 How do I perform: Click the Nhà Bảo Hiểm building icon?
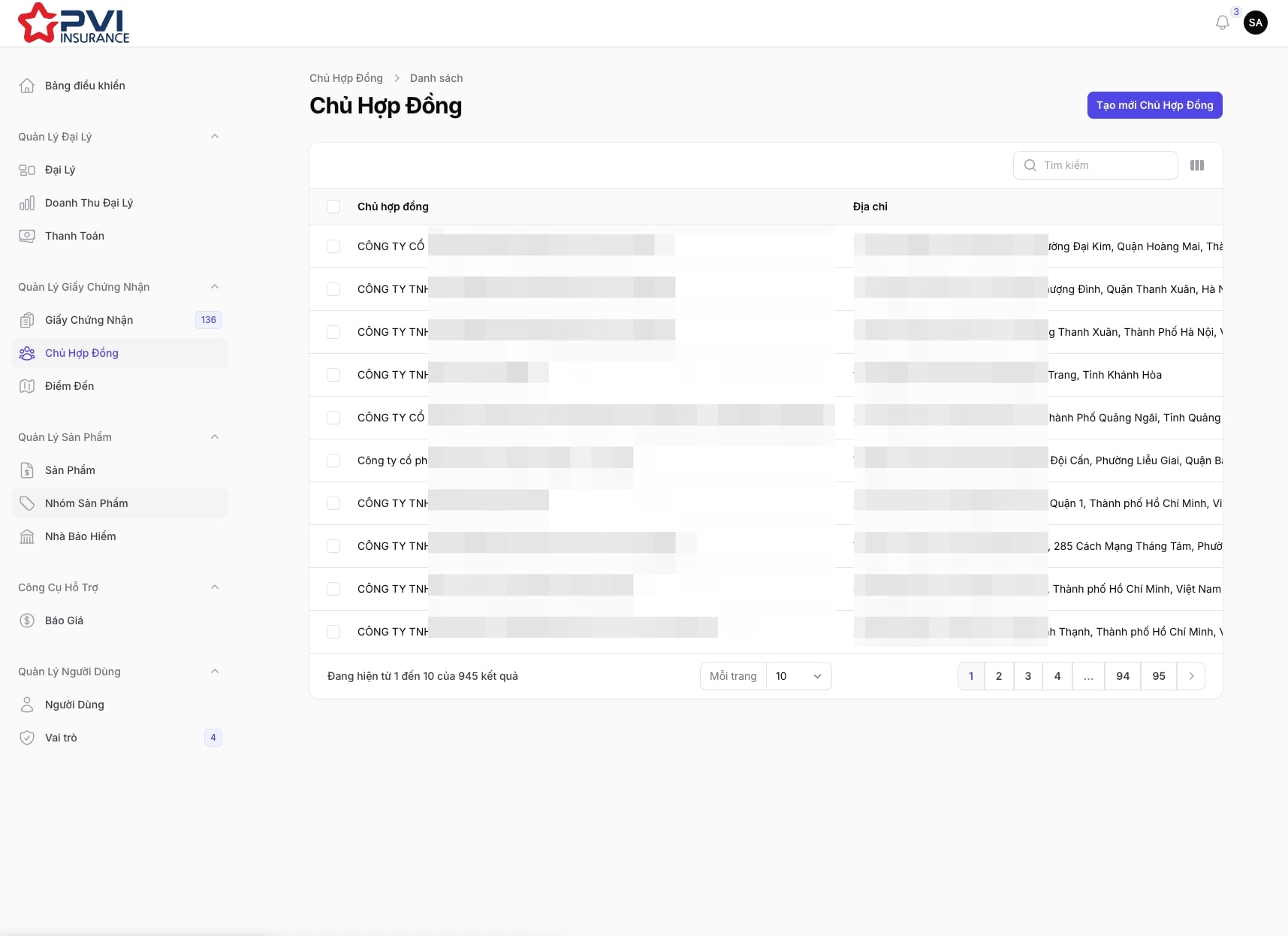(x=27, y=536)
